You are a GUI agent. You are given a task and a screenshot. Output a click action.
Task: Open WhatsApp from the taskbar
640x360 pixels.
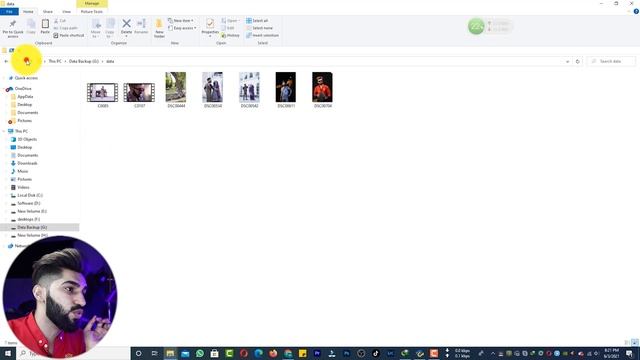coord(200,353)
